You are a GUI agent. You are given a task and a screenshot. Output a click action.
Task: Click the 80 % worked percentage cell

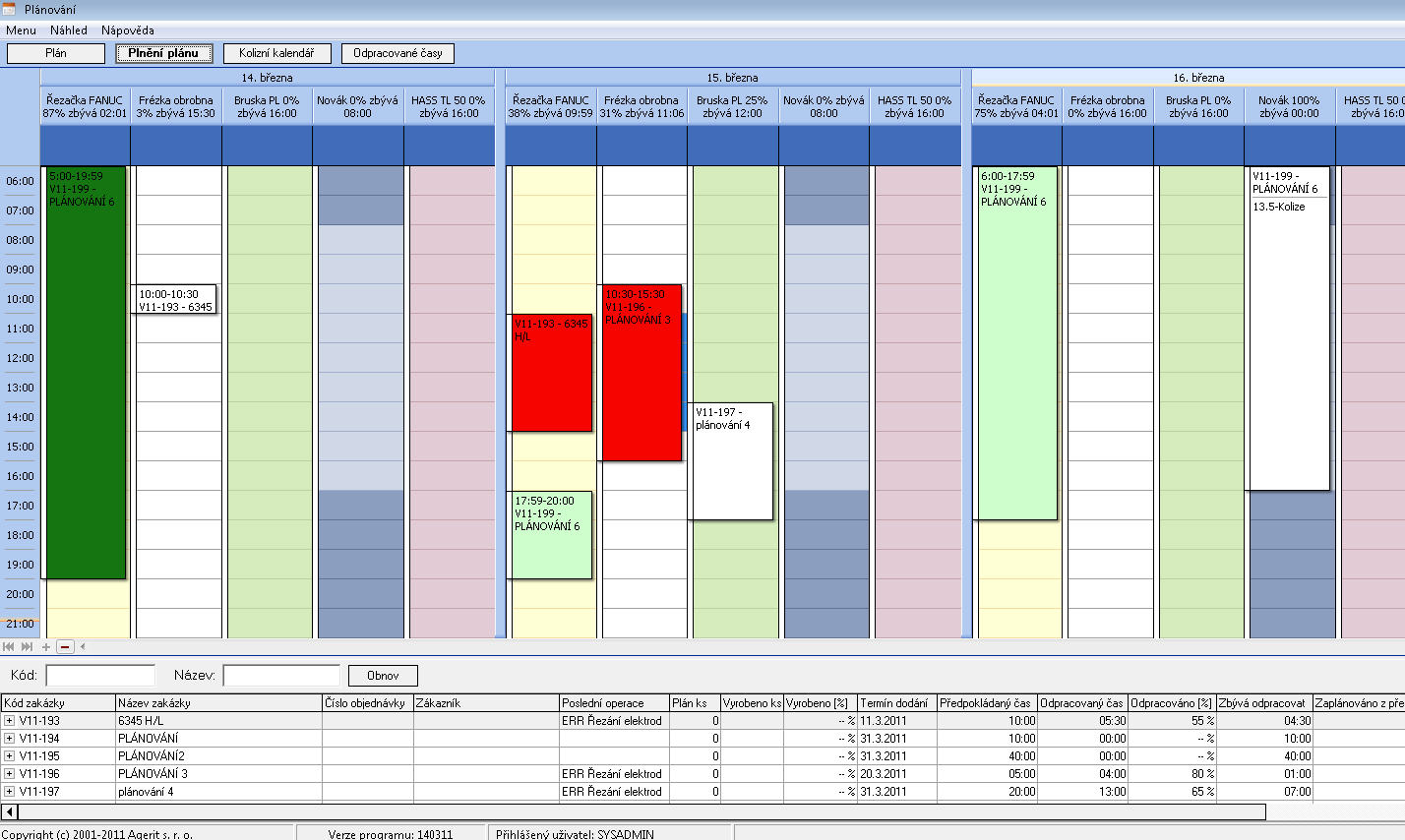click(1172, 774)
